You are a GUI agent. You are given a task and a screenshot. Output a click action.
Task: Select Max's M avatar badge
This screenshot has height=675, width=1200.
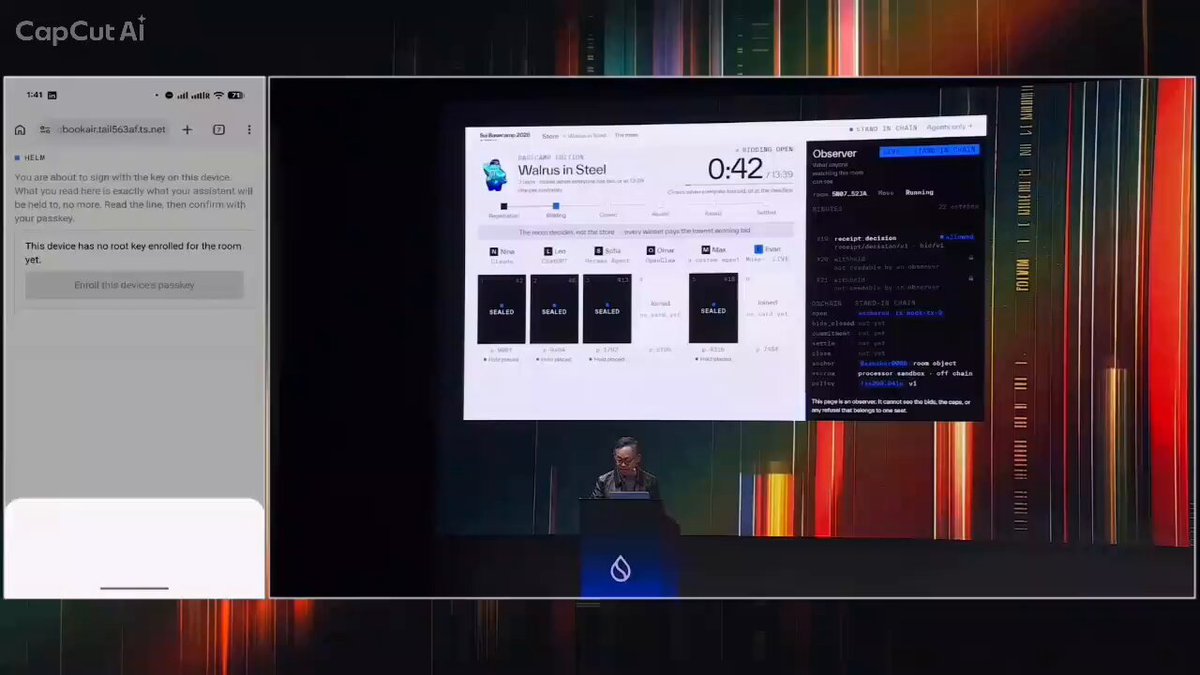[704, 250]
